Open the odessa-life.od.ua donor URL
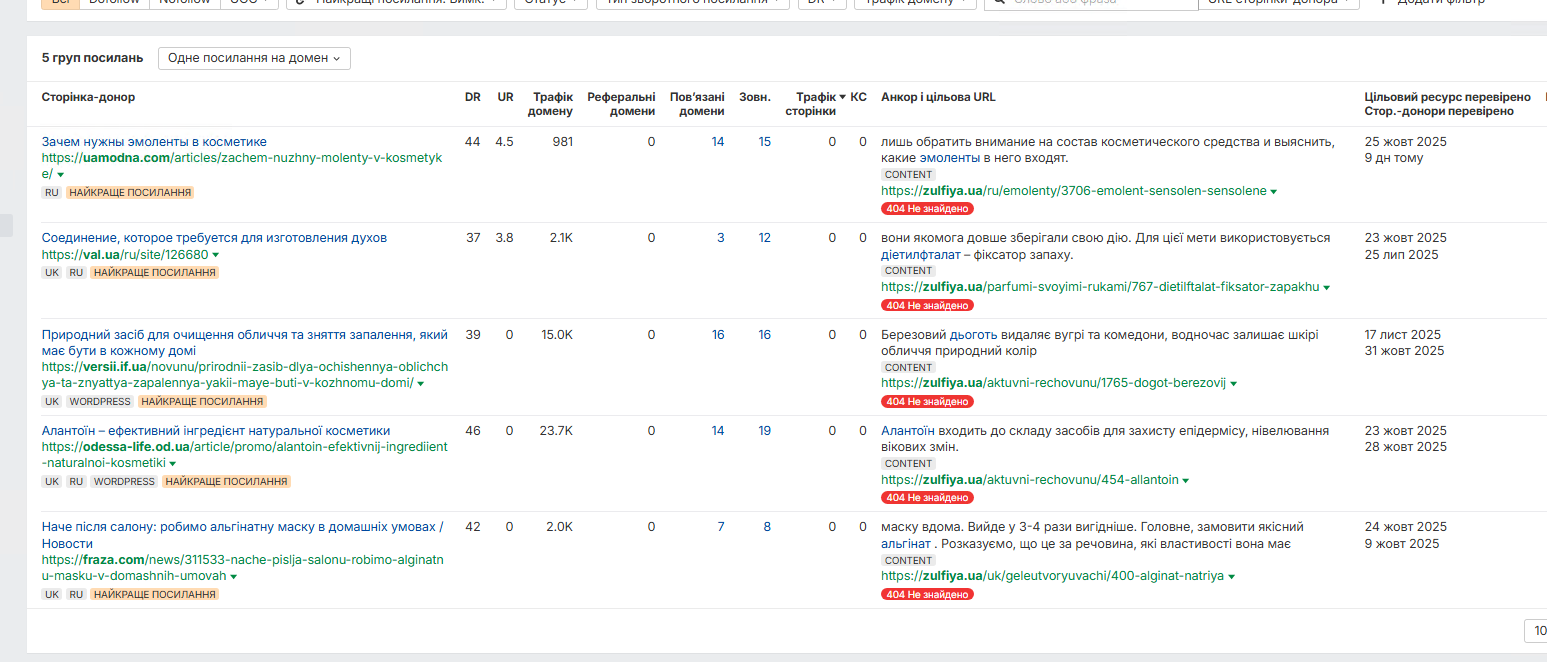This screenshot has height=662, width=1547. tap(245, 455)
